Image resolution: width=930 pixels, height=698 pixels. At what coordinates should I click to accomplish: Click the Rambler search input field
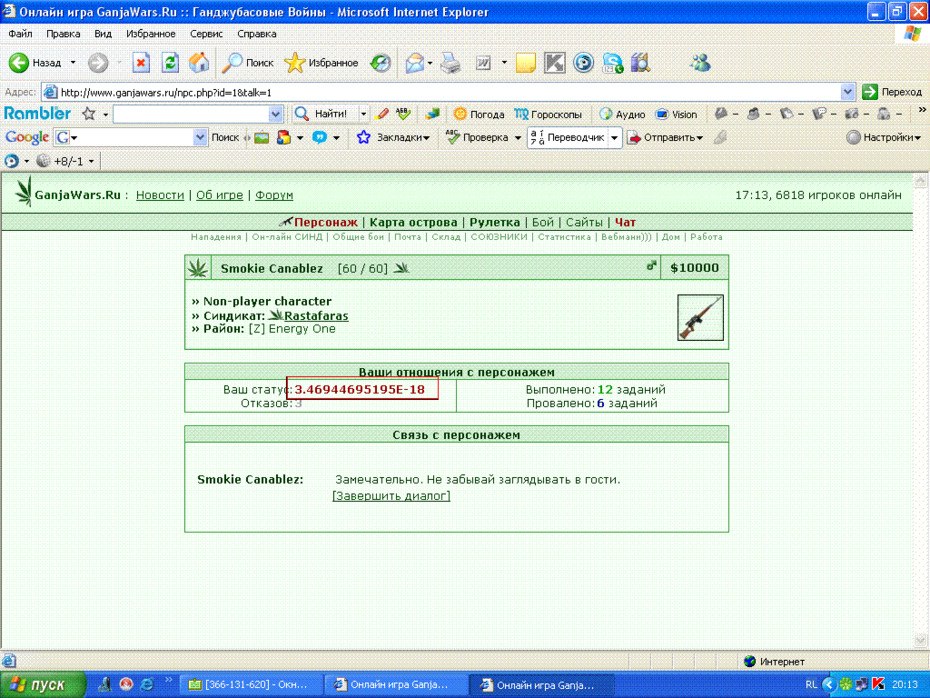[191, 114]
